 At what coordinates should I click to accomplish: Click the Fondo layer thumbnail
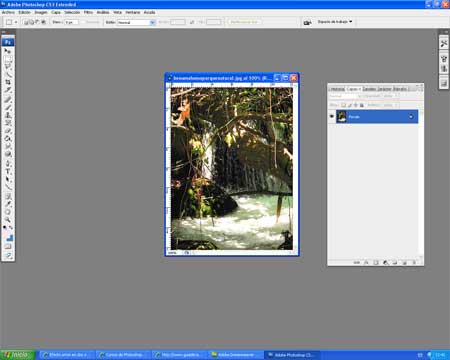[341, 117]
